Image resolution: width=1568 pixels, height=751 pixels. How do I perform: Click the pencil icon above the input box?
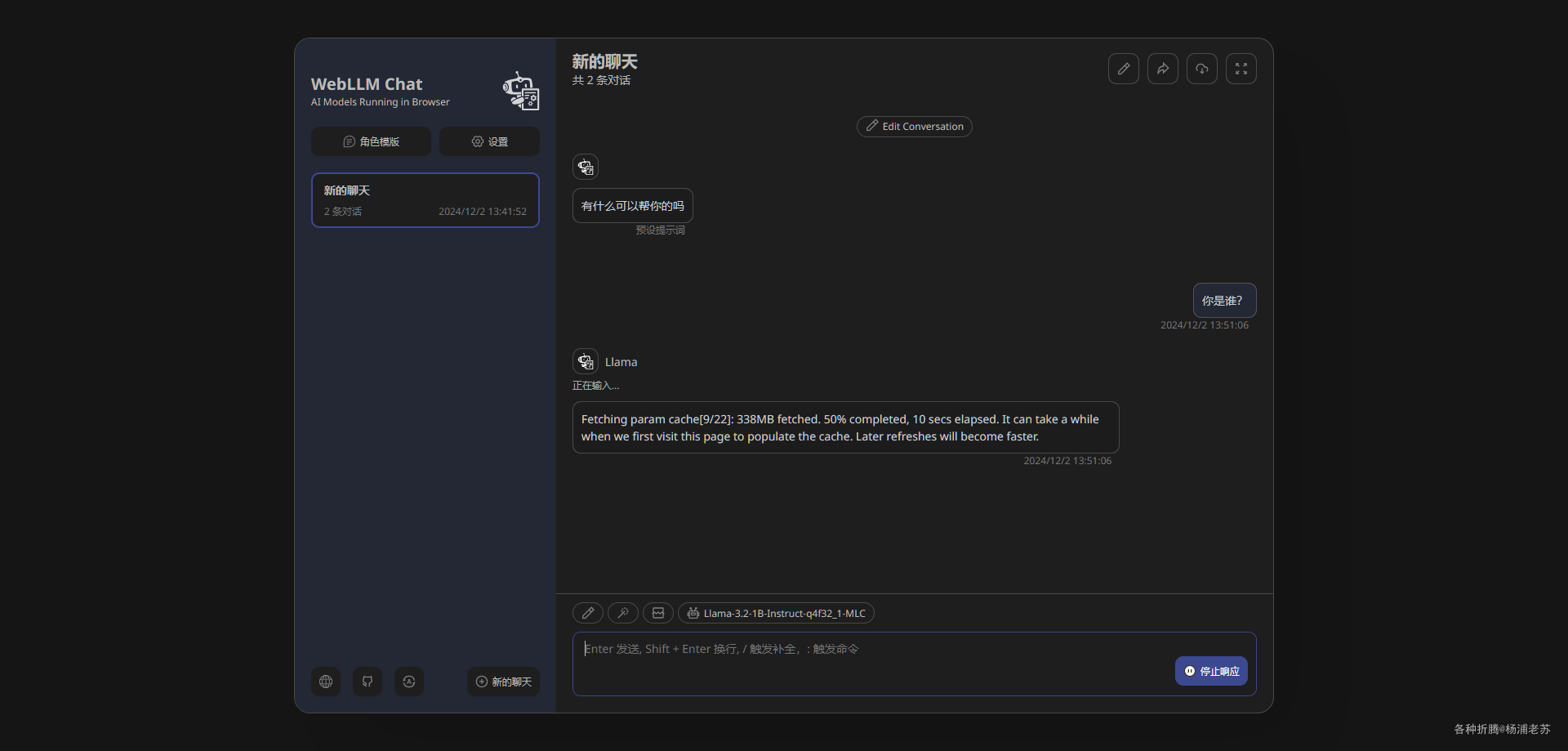pos(588,613)
